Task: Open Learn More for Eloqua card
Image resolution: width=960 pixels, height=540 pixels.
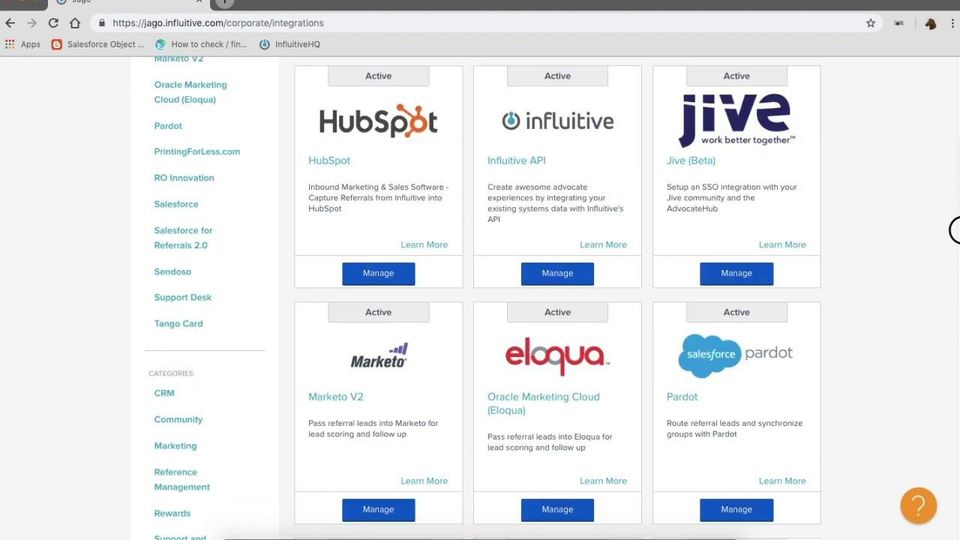Action: point(603,481)
